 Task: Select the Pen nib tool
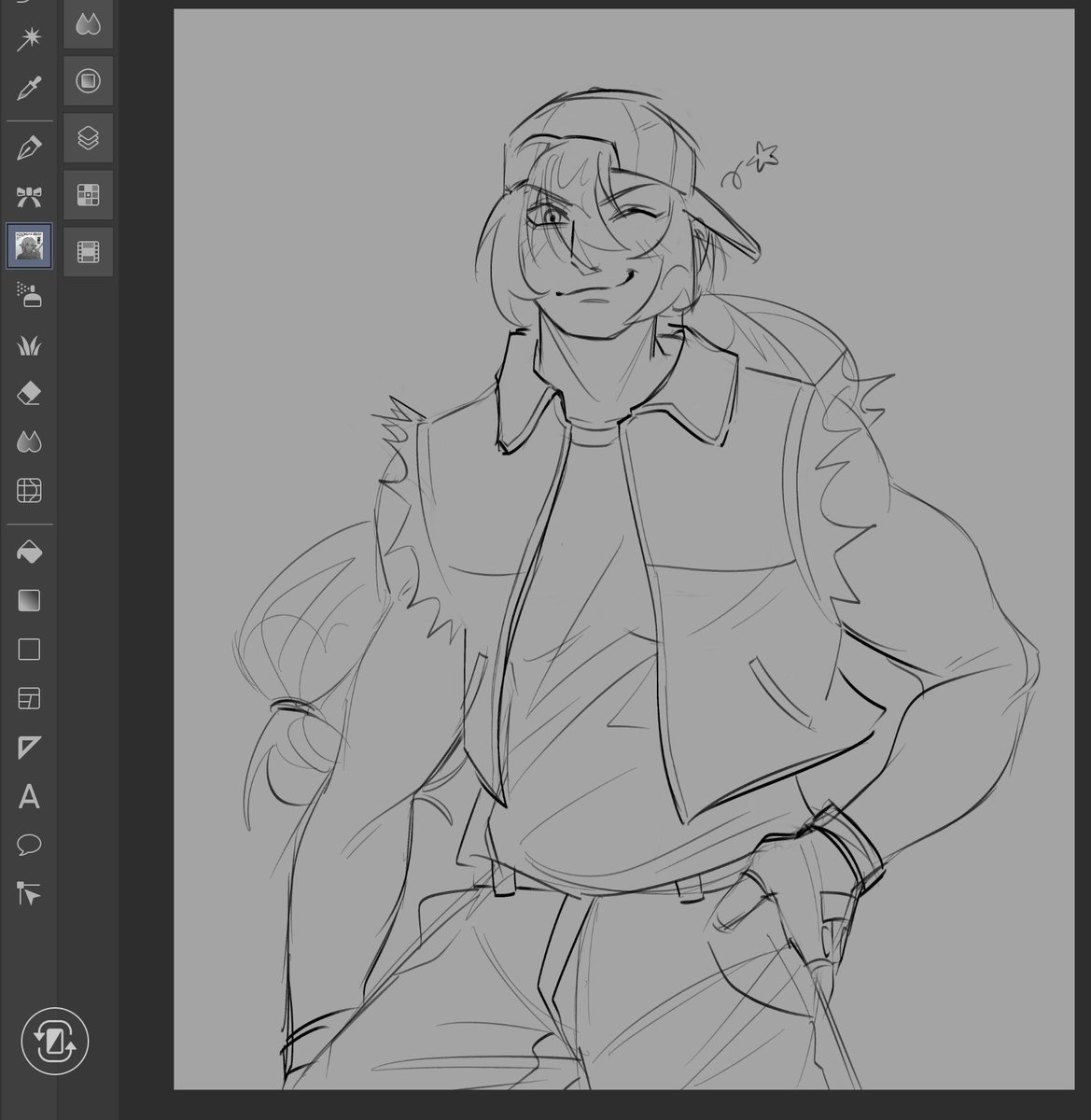29,148
